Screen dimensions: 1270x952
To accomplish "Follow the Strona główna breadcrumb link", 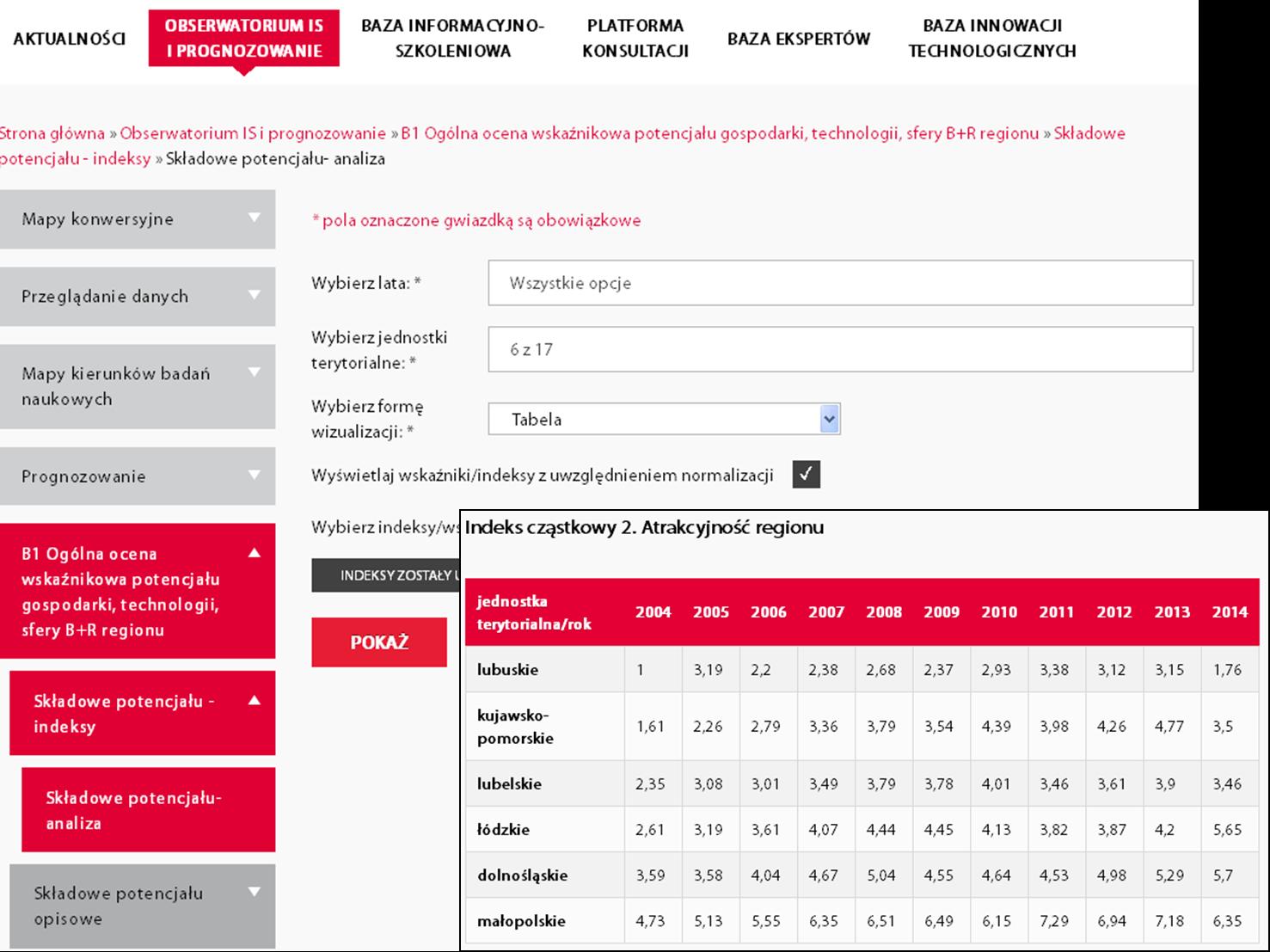I will (52, 133).
